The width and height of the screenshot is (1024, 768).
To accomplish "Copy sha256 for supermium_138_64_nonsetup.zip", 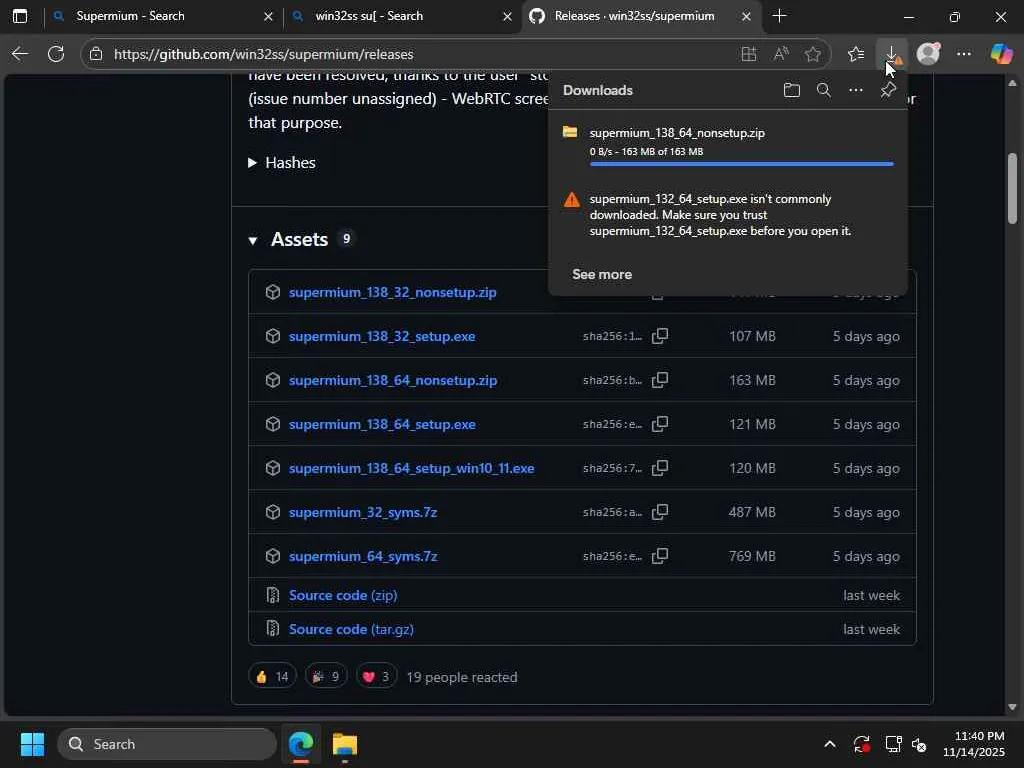I will 660,380.
